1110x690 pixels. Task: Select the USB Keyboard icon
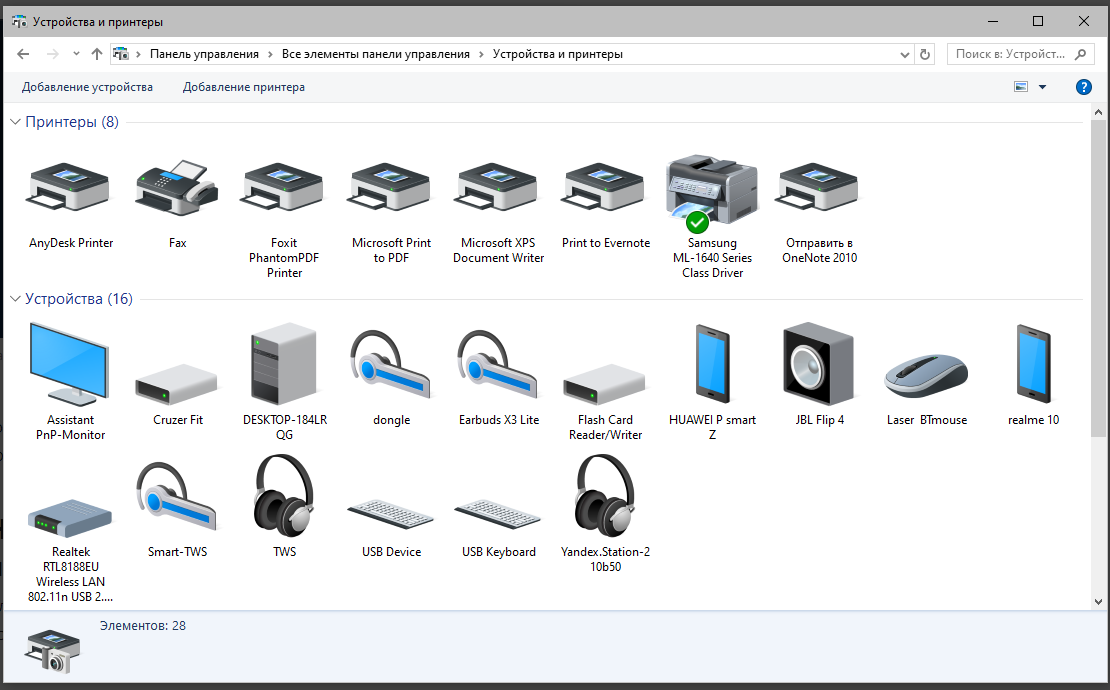pyautogui.click(x=498, y=514)
